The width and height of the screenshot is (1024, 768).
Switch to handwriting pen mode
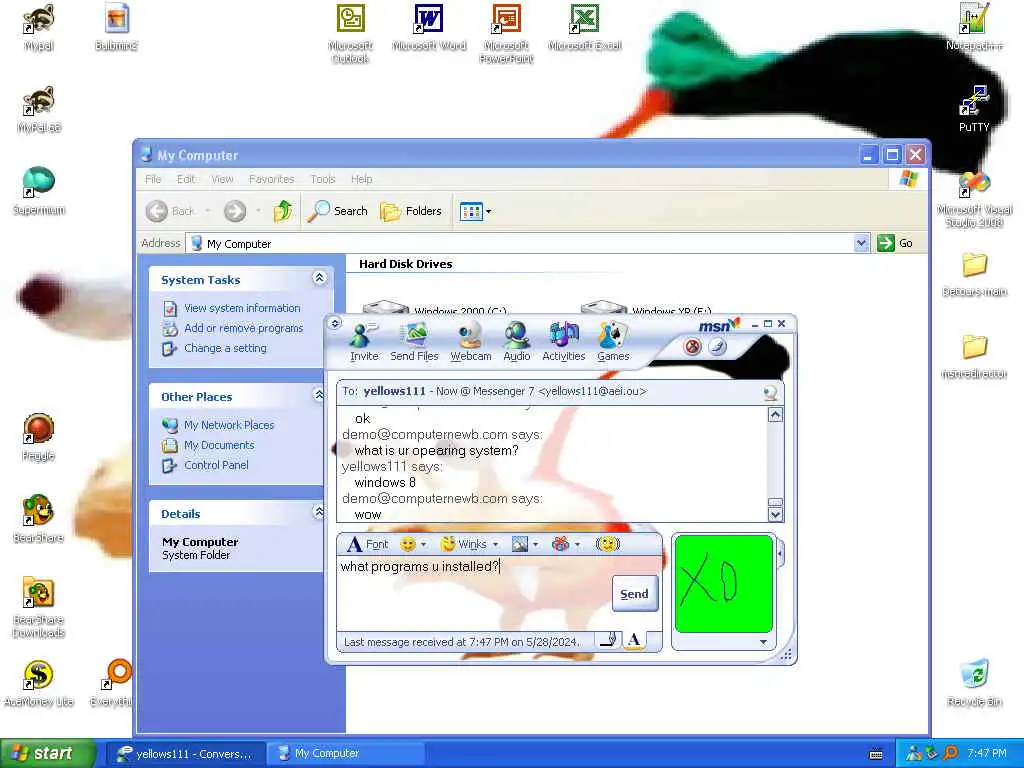tap(609, 640)
